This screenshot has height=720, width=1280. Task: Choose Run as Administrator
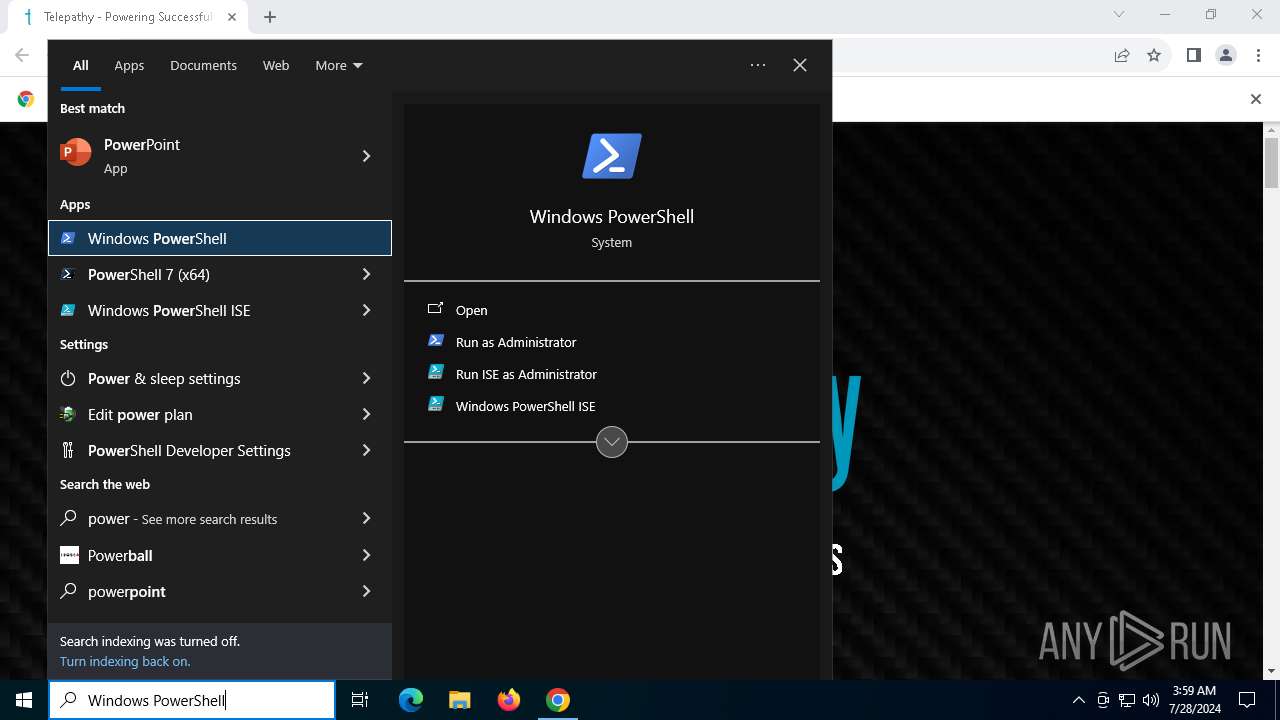pyautogui.click(x=612, y=342)
